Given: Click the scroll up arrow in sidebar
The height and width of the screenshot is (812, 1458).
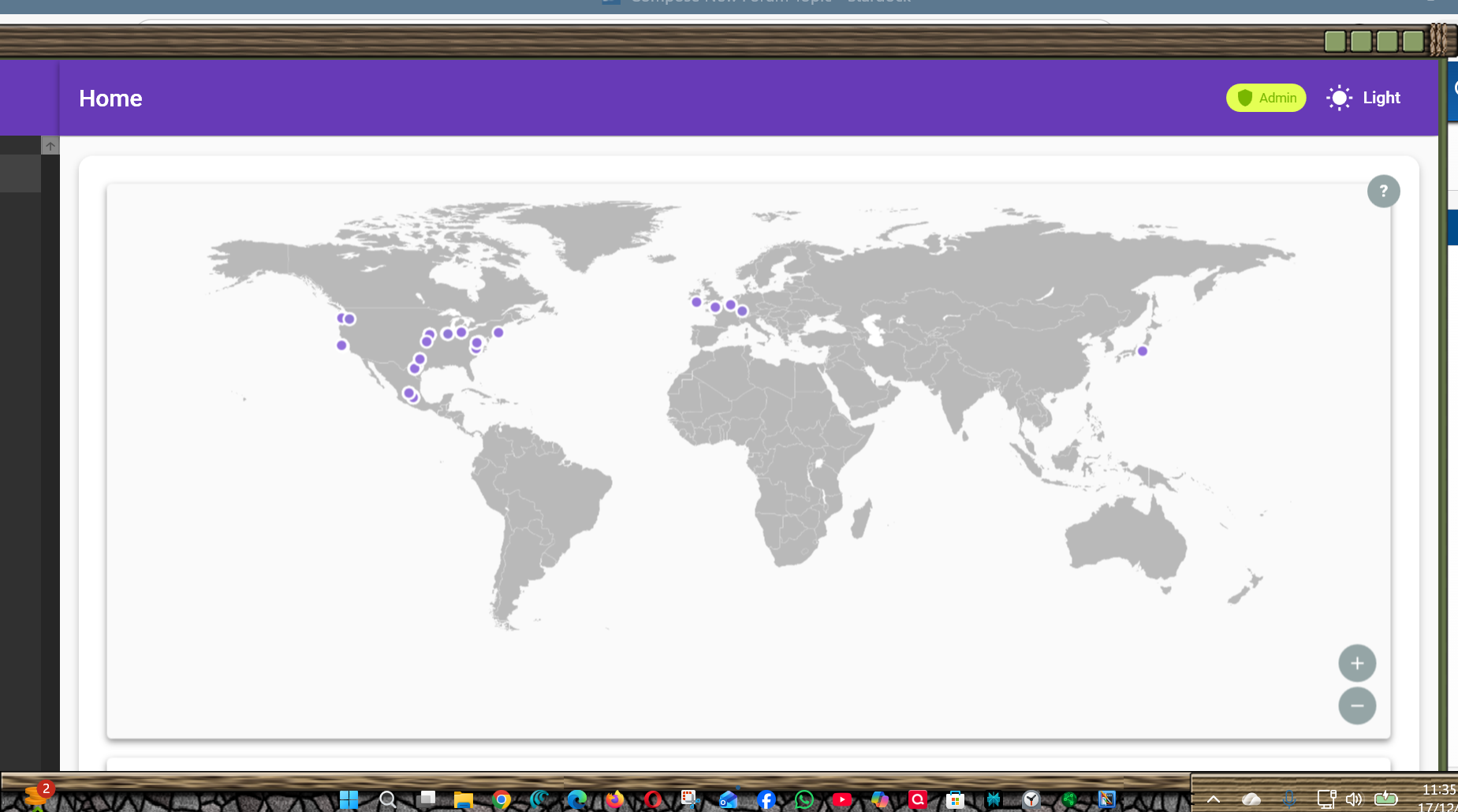Looking at the screenshot, I should [x=50, y=146].
